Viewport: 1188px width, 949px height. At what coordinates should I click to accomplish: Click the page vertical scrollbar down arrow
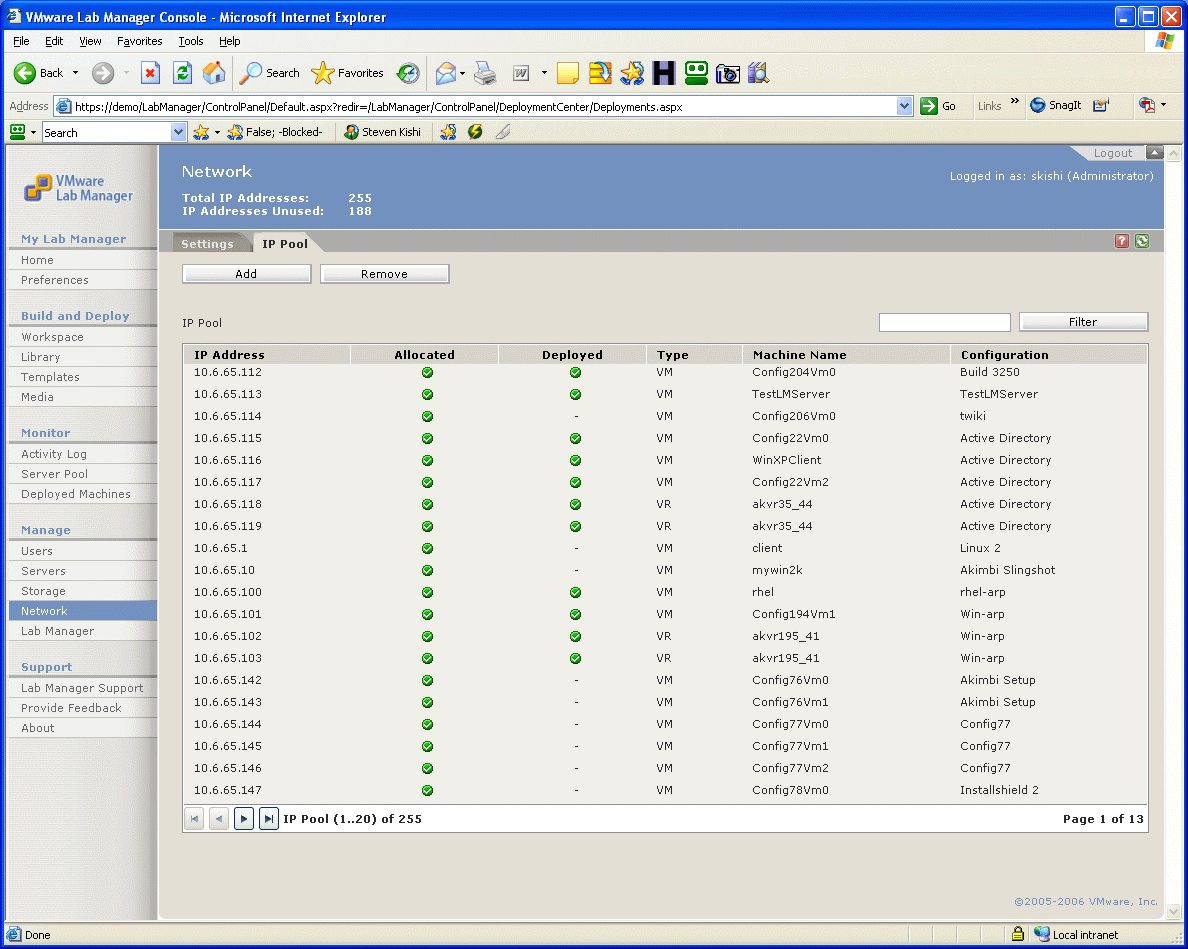pyautogui.click(x=1174, y=911)
